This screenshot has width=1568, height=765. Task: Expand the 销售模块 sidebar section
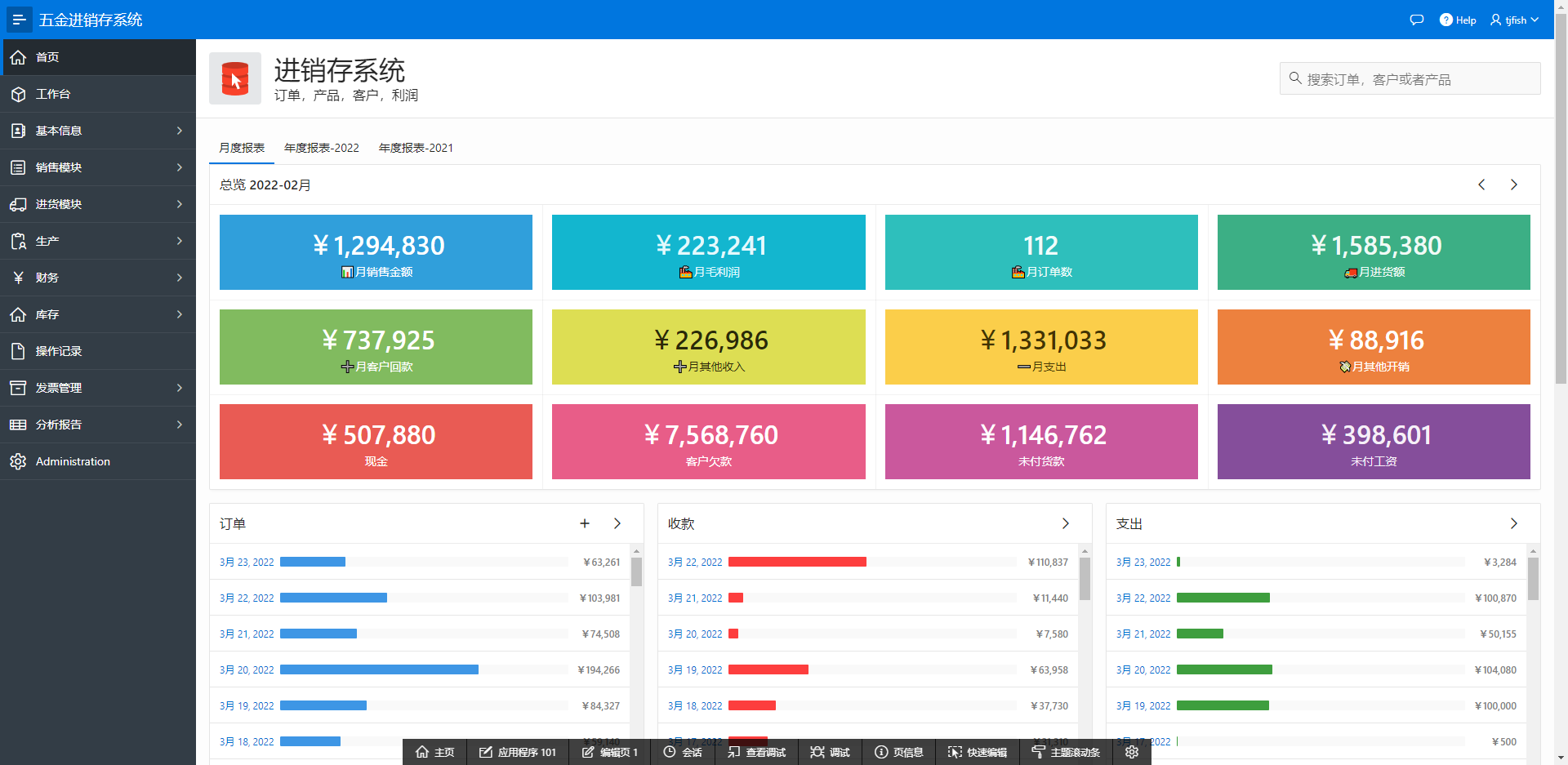coord(98,167)
